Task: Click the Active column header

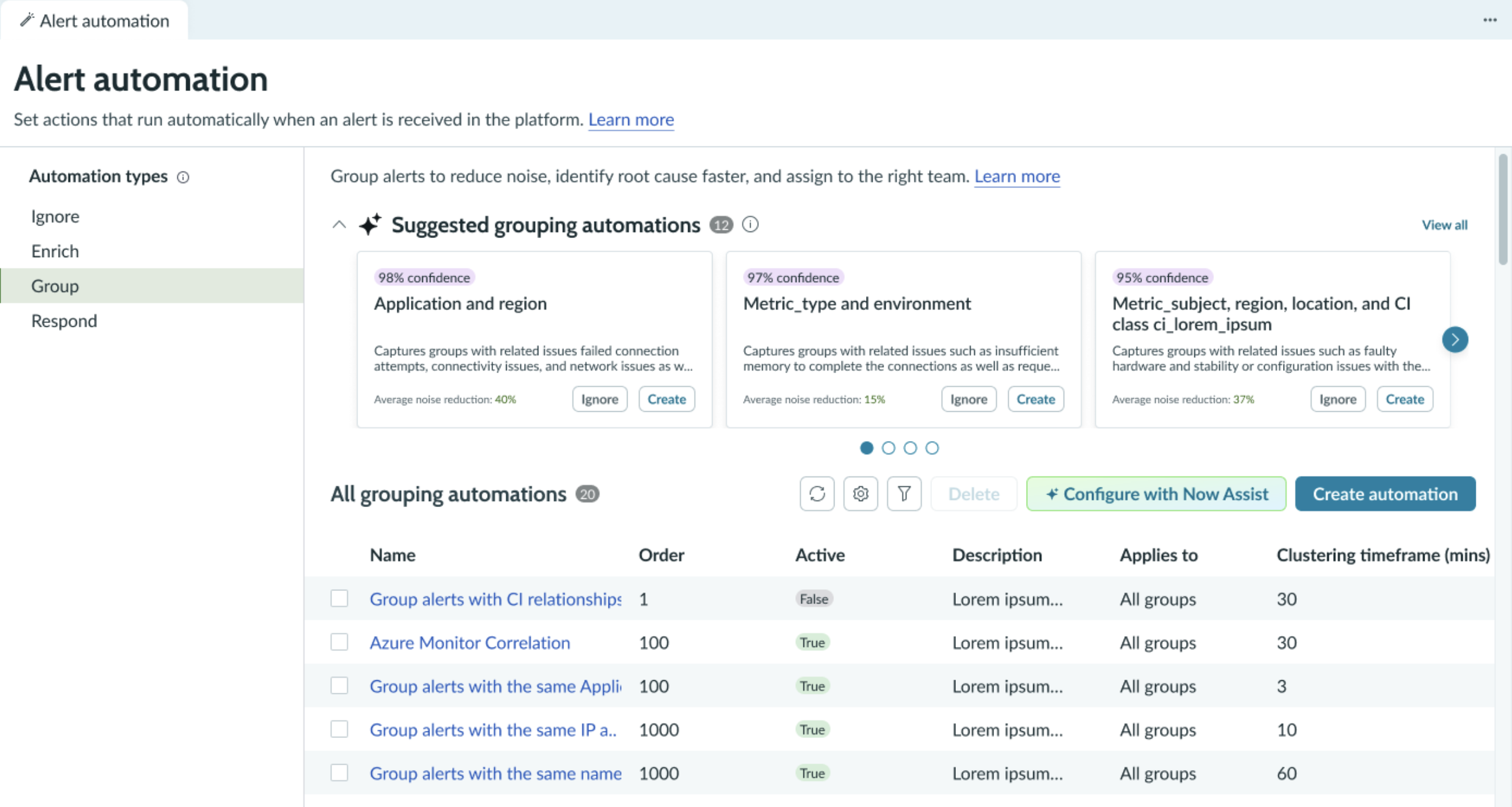Action: (x=820, y=555)
